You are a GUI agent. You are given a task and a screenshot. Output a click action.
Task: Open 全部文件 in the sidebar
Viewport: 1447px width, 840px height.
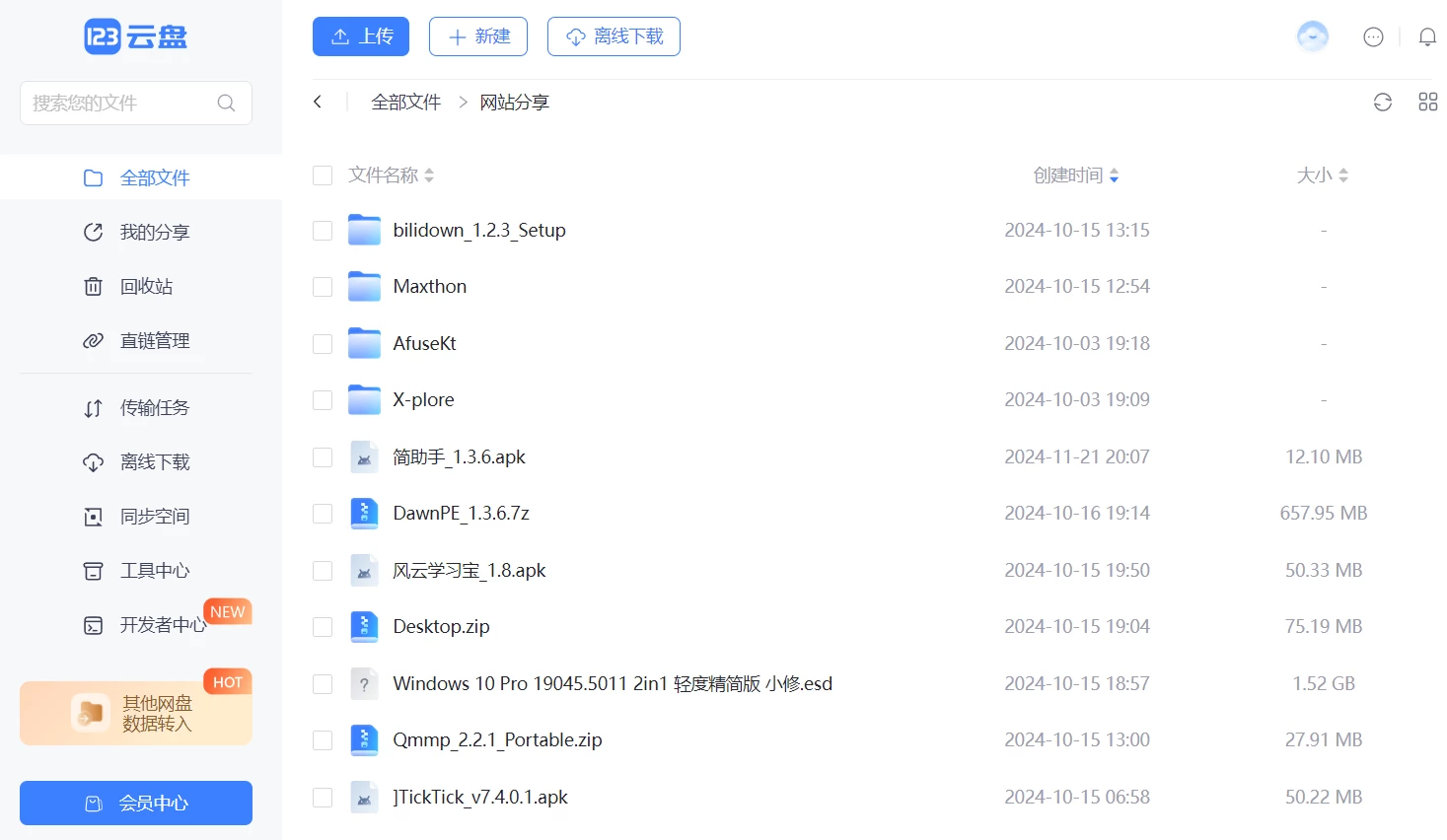(141, 177)
